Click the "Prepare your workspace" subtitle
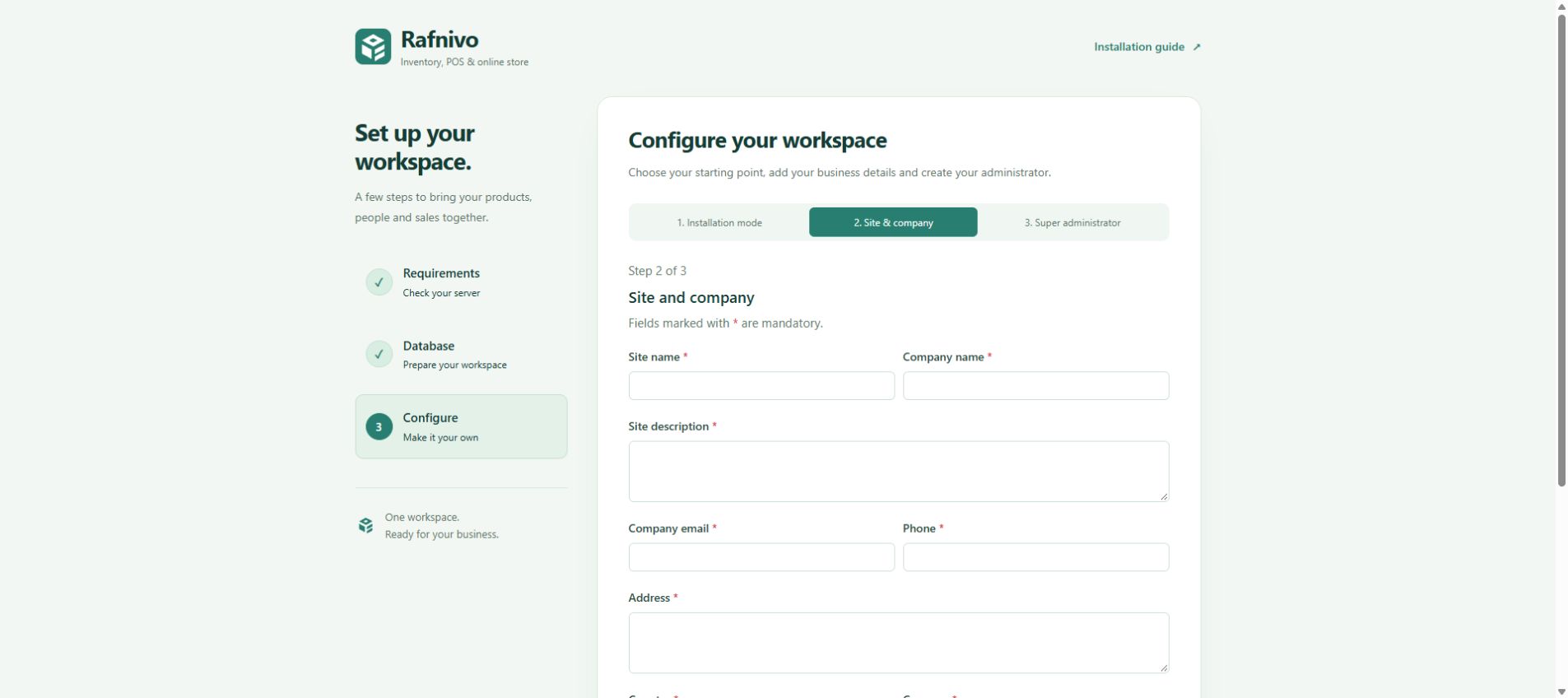Image resolution: width=1568 pixels, height=698 pixels. [x=454, y=365]
